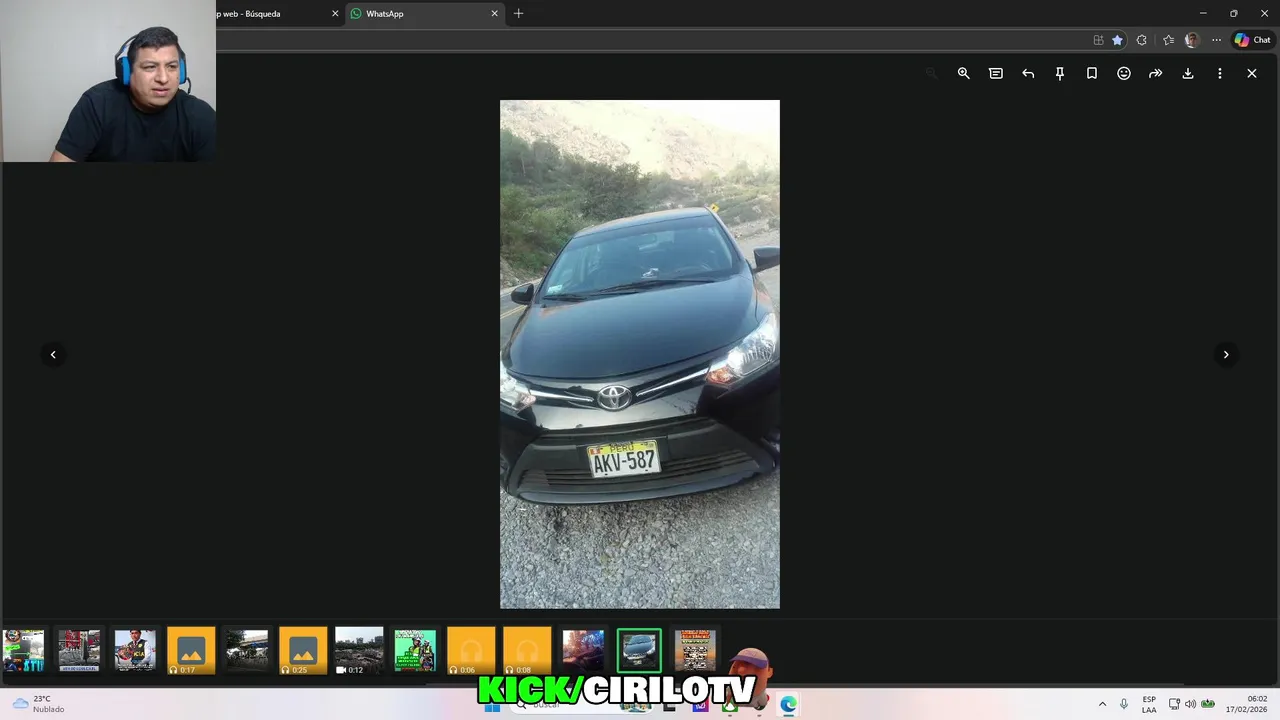Open Edge Settings and more menu
This screenshot has width=1280, height=720.
1216,40
